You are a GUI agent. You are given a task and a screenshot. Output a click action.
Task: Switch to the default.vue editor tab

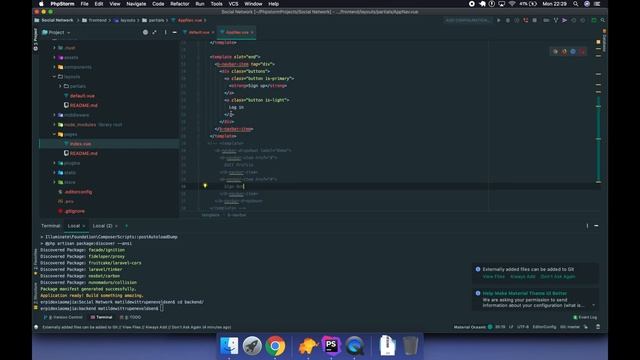pos(199,32)
